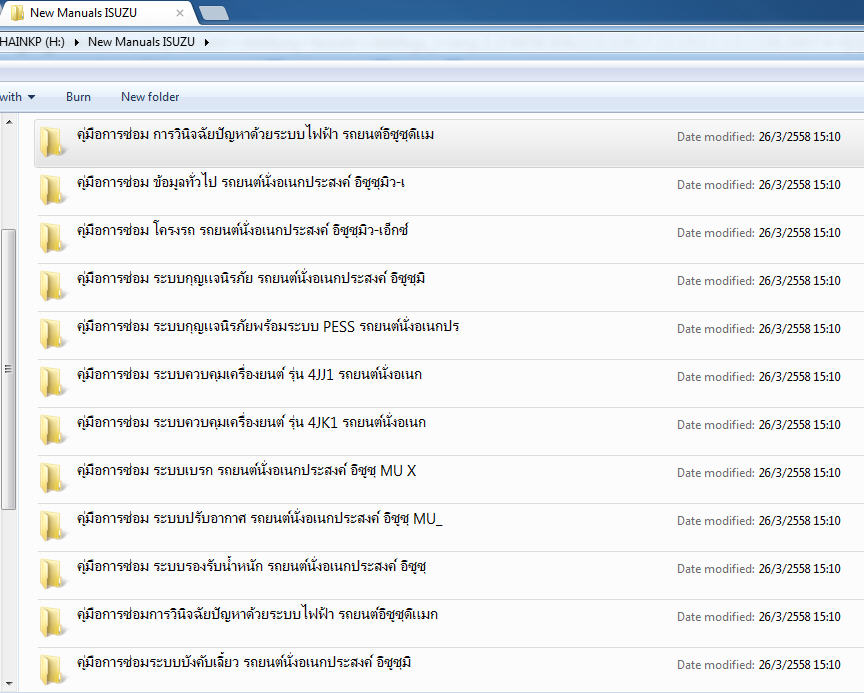Select folder icon of ระบบเบรก MU X manual
Viewport: 864px width, 693px height.
(x=52, y=478)
